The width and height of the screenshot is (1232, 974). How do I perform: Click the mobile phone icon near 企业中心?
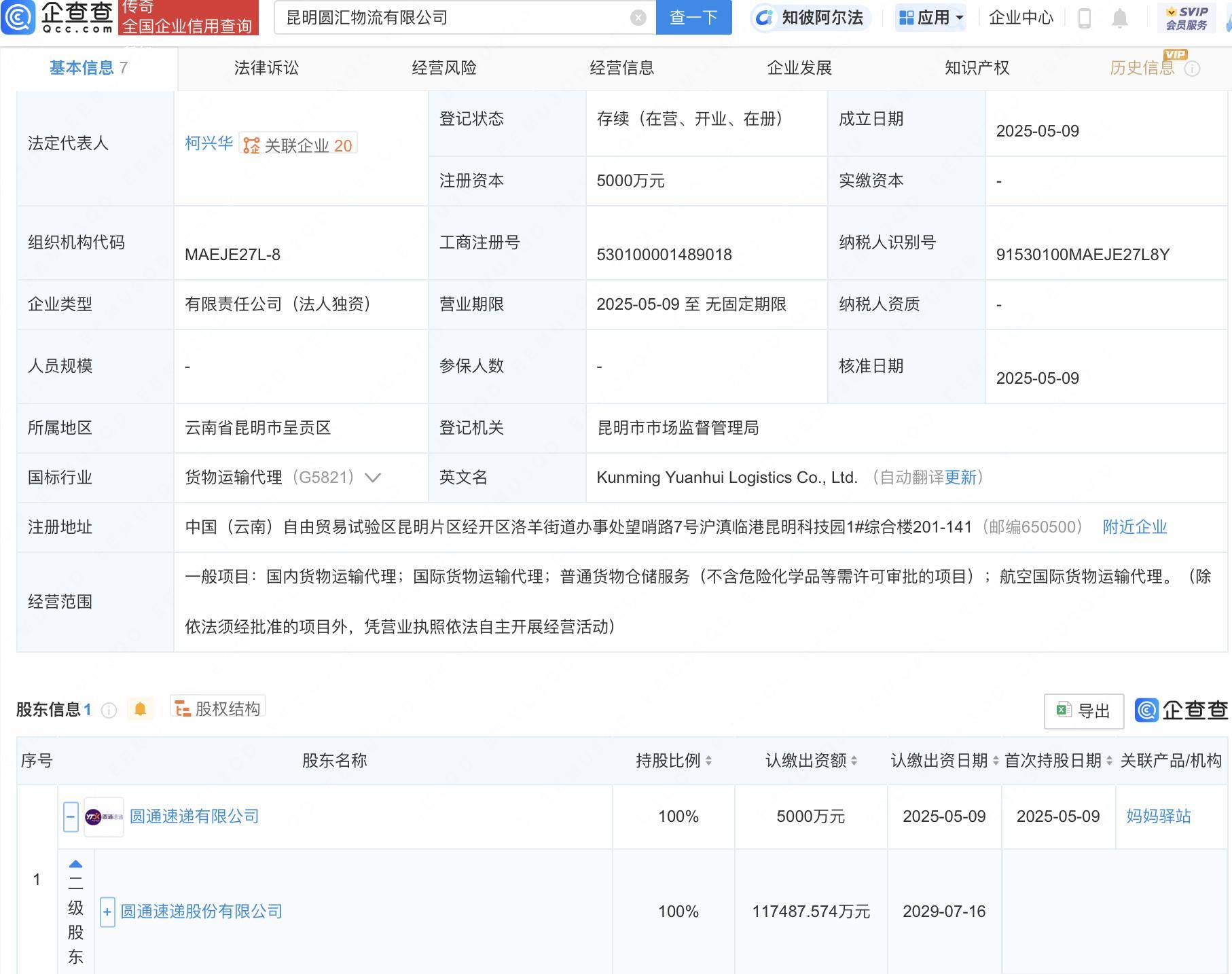point(1084,18)
